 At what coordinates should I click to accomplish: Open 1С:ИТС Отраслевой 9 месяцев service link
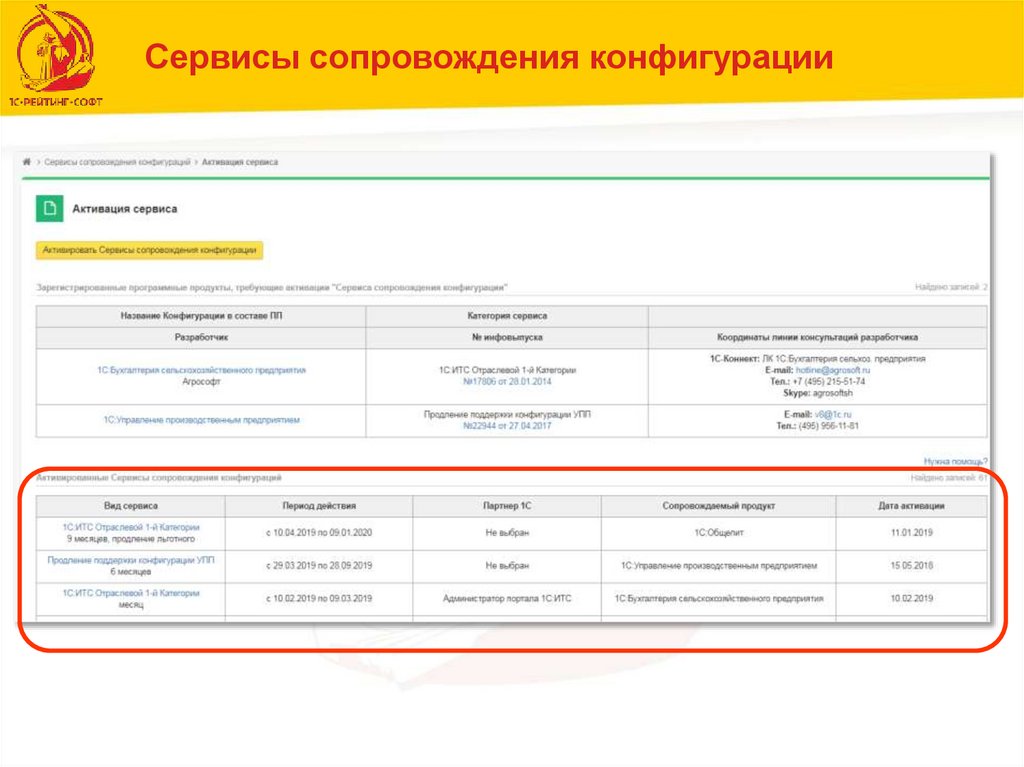tap(131, 527)
